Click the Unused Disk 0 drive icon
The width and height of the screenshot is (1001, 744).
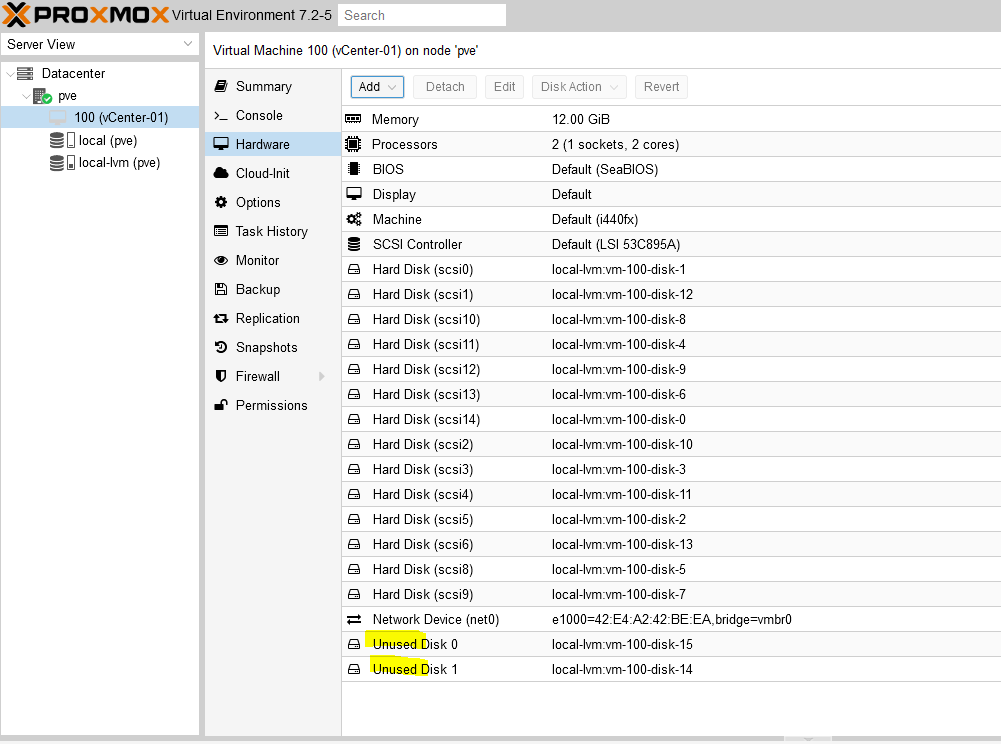pos(353,644)
